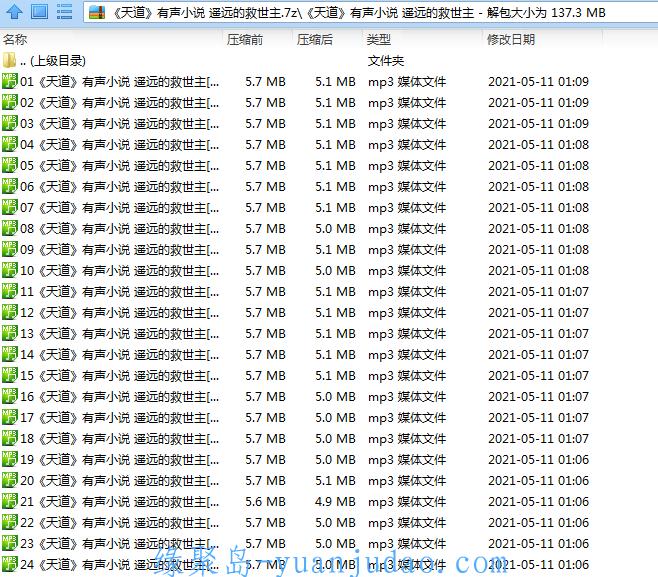Screen dimensions: 658x577
Task: Click MP3 icon of file 13
Action: tap(10, 333)
